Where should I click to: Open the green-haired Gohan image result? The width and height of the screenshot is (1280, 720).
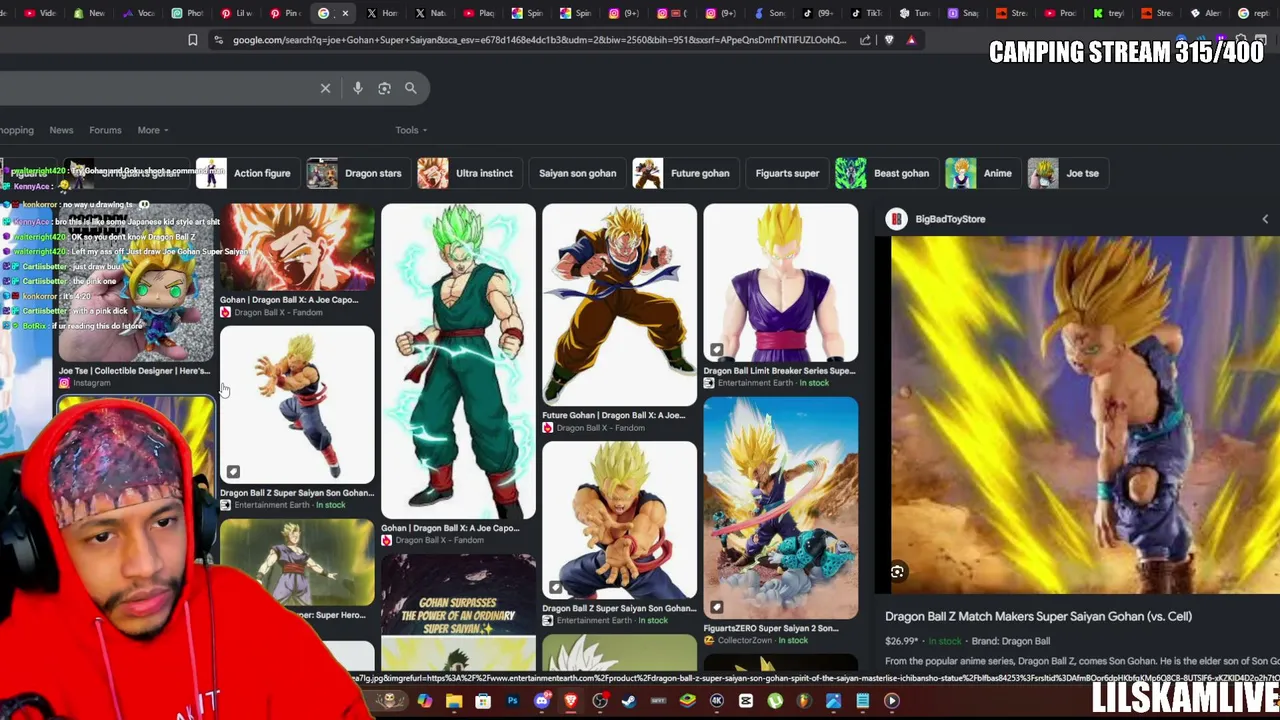click(x=458, y=362)
